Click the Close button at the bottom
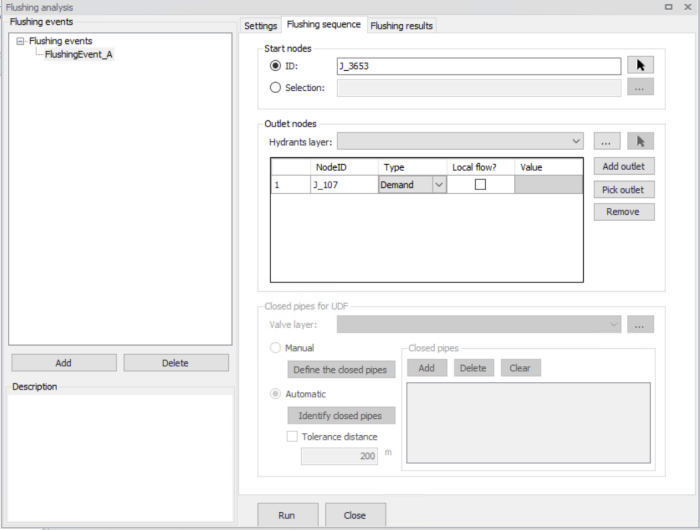Viewport: 700px width, 530px height. pyautogui.click(x=355, y=515)
